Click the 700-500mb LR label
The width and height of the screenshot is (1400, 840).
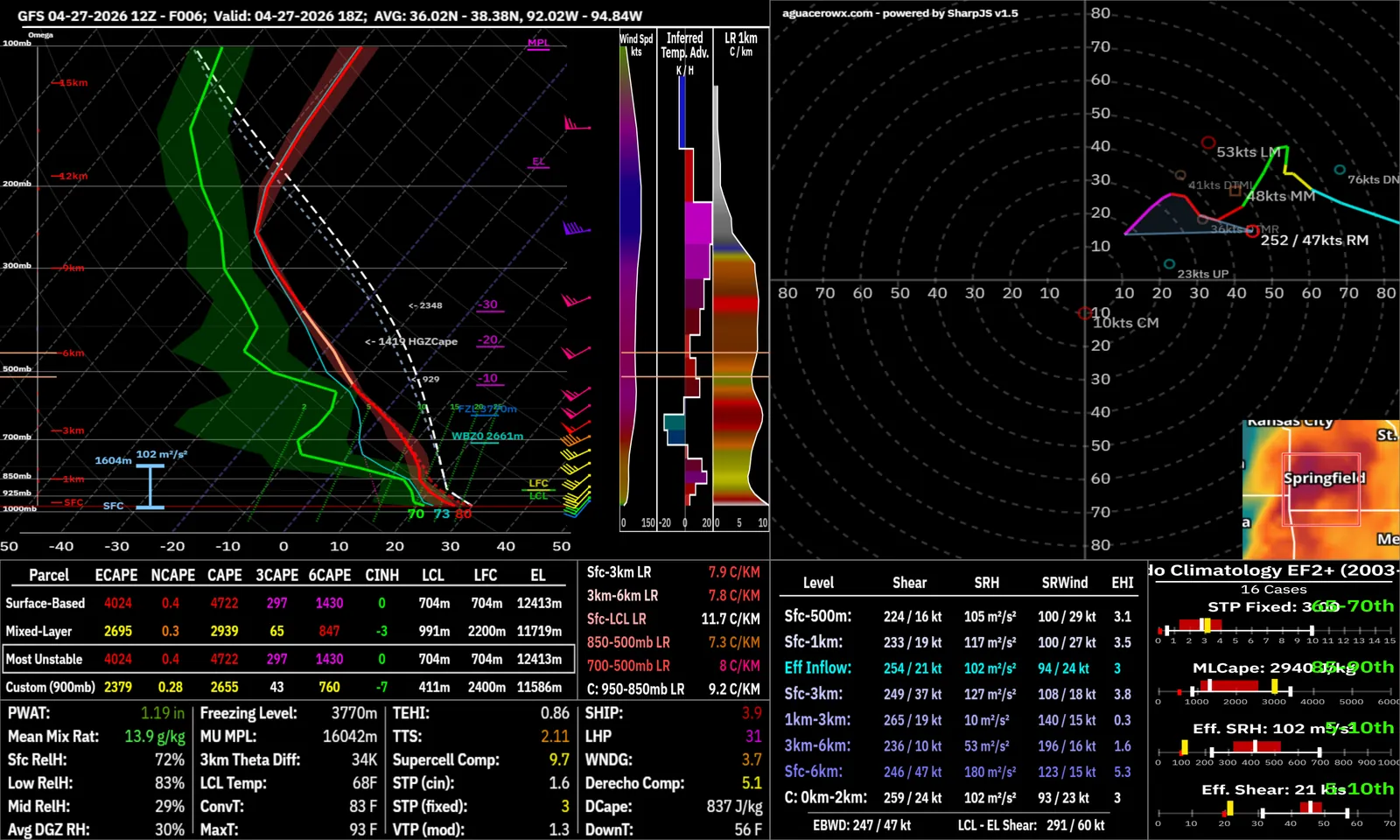[628, 666]
